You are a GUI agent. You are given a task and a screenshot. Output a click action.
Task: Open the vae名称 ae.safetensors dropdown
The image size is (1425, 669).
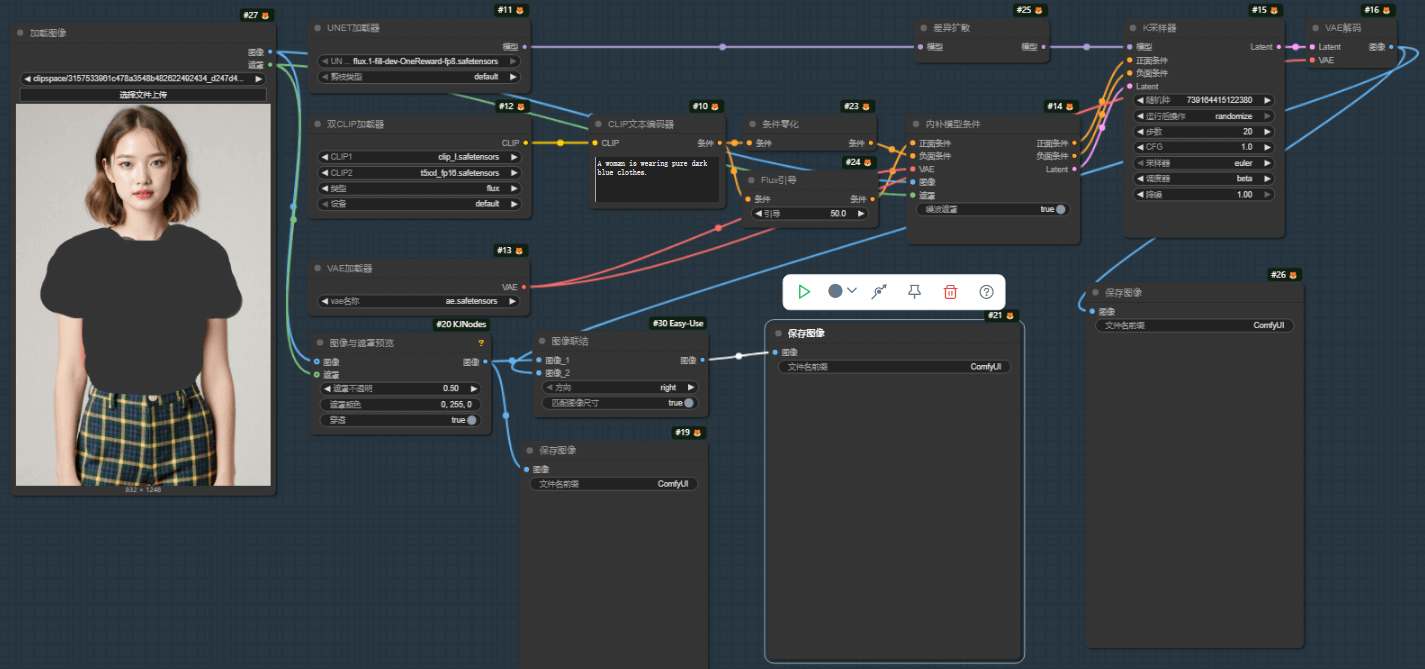[419, 301]
